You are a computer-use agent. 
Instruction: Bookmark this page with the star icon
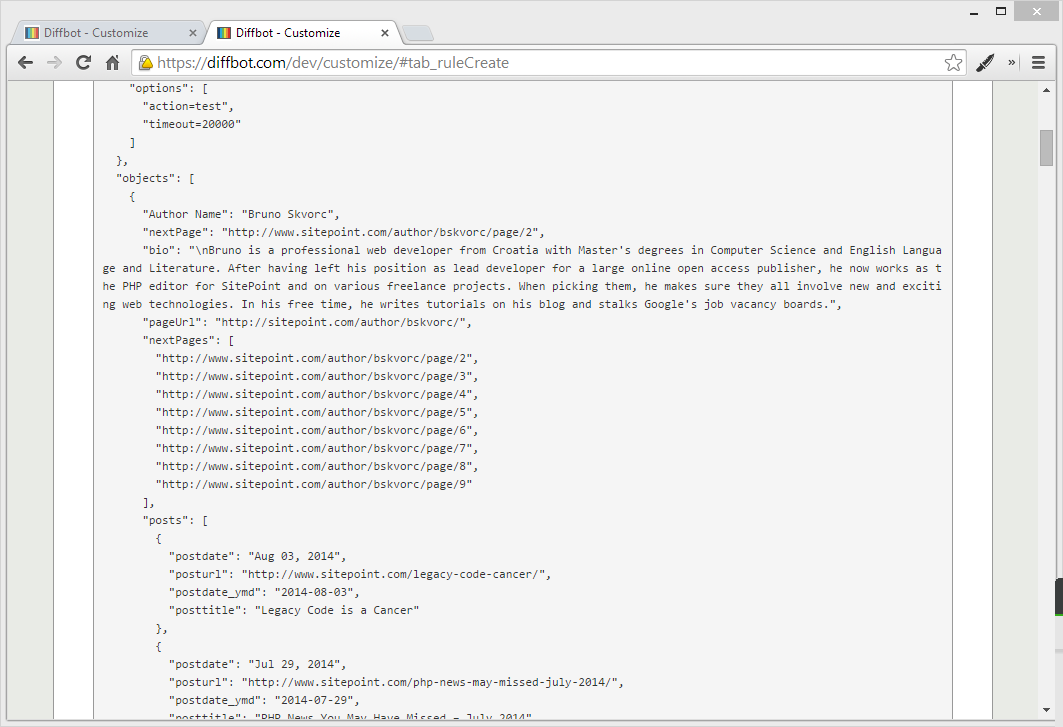pos(954,62)
